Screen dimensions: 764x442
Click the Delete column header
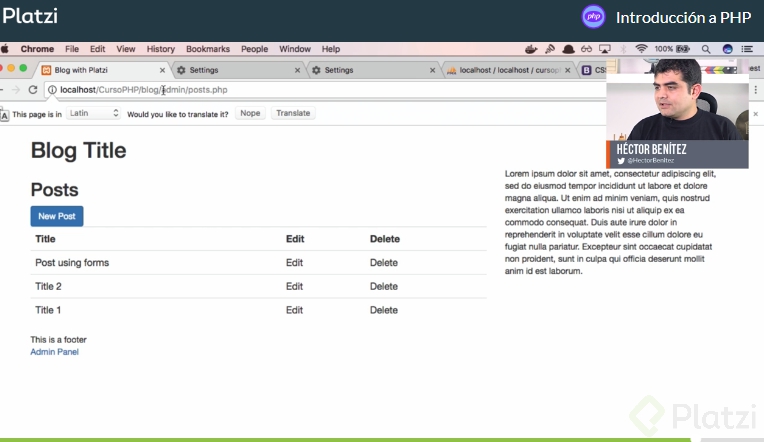pyautogui.click(x=385, y=239)
